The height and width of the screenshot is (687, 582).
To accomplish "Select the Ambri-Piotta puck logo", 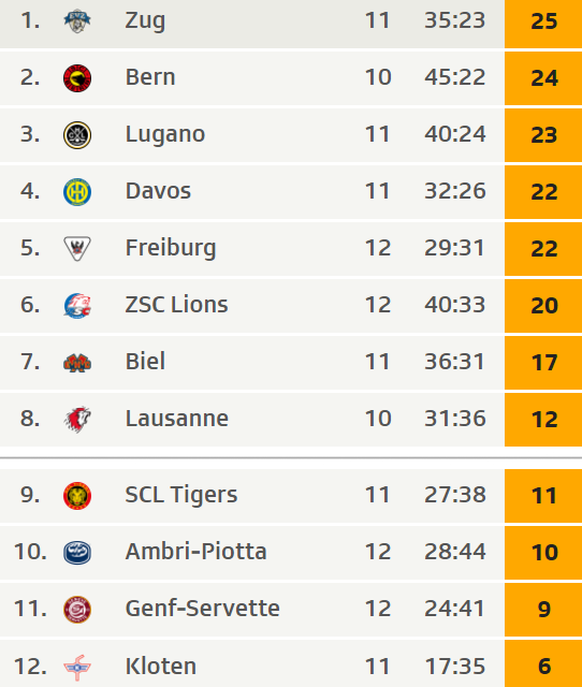I will tap(77, 552).
